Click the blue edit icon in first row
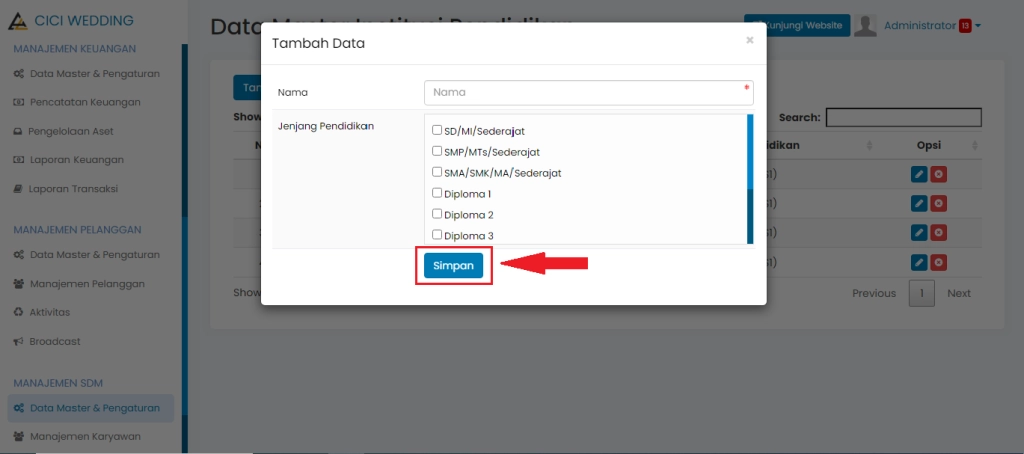 coord(920,174)
